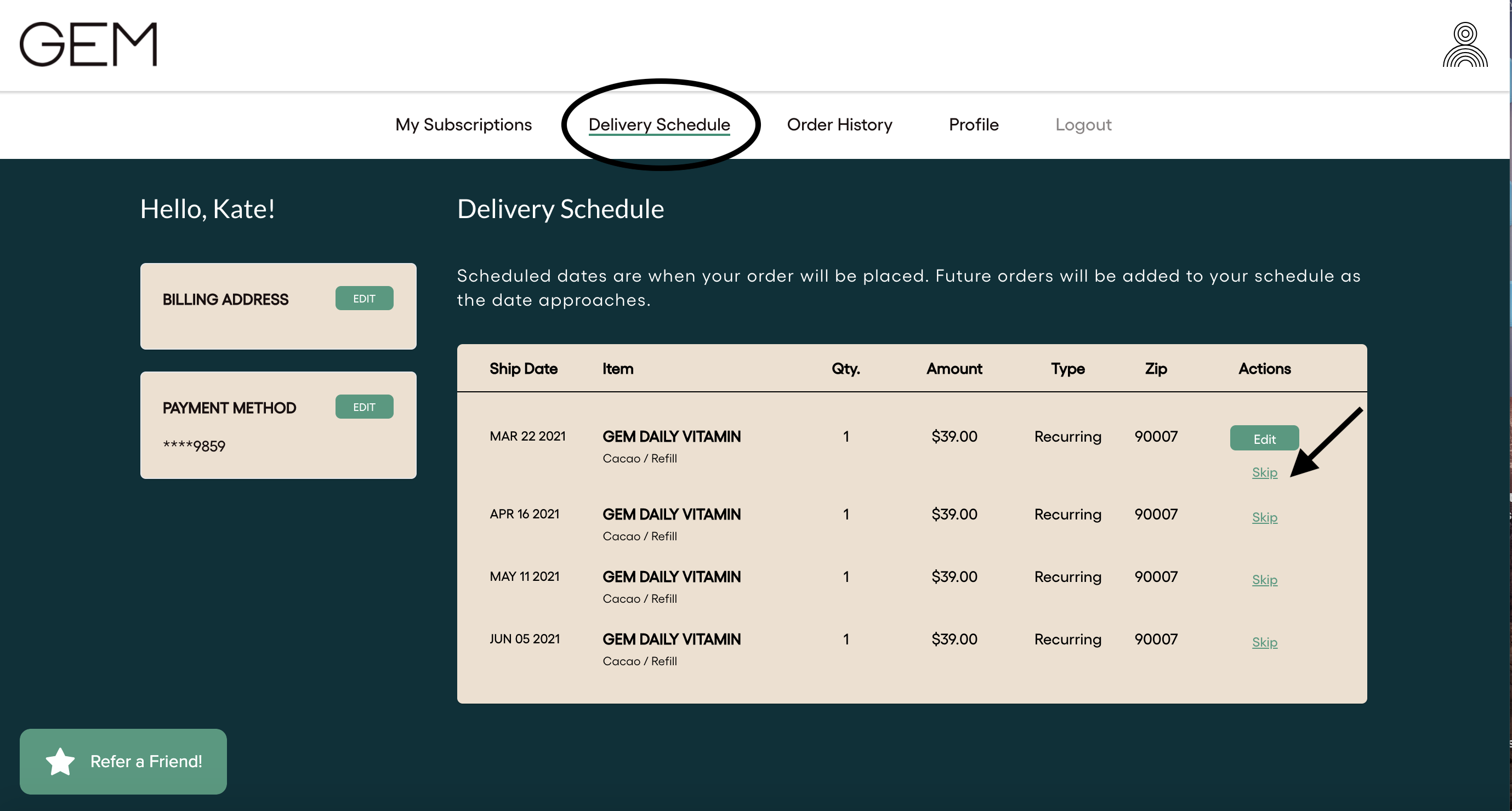Open the account profile icon

1465,44
